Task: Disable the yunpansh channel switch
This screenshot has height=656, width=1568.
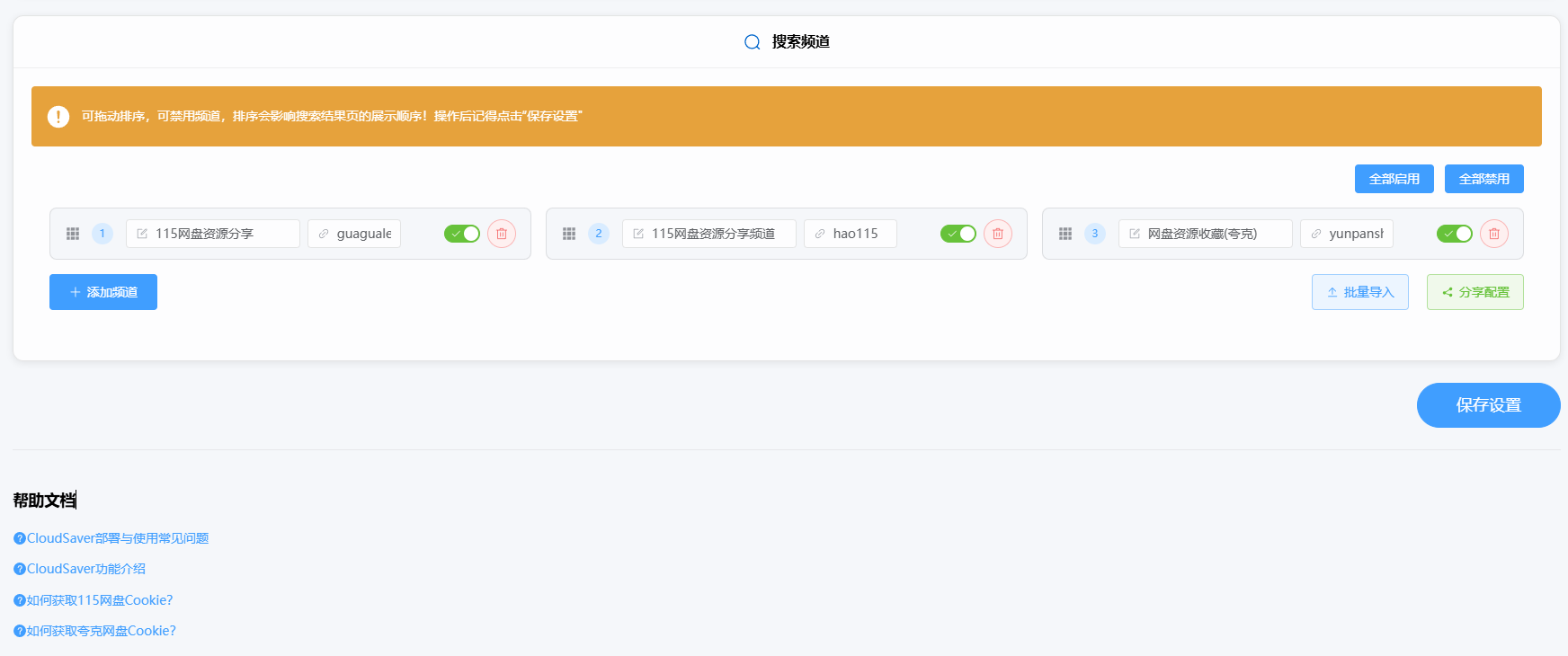Action: point(1455,234)
